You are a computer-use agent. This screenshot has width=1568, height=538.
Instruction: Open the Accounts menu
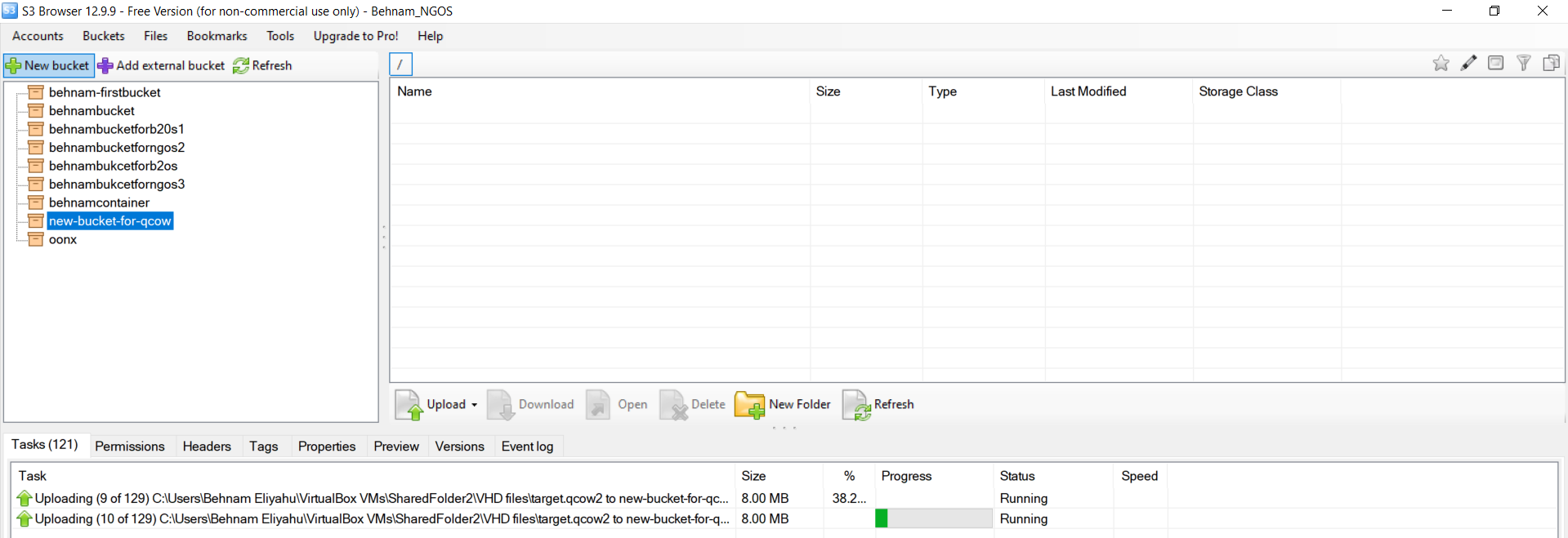(x=38, y=36)
